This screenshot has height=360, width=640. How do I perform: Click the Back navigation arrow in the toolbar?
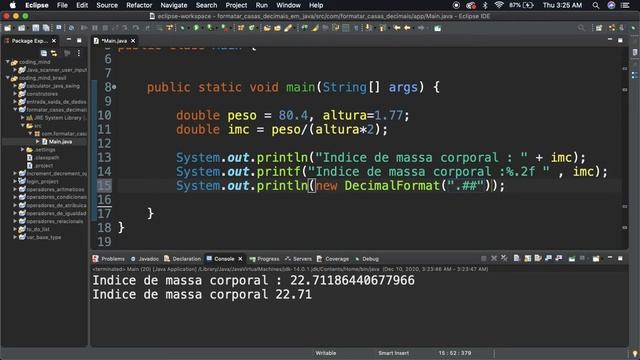pos(407,28)
